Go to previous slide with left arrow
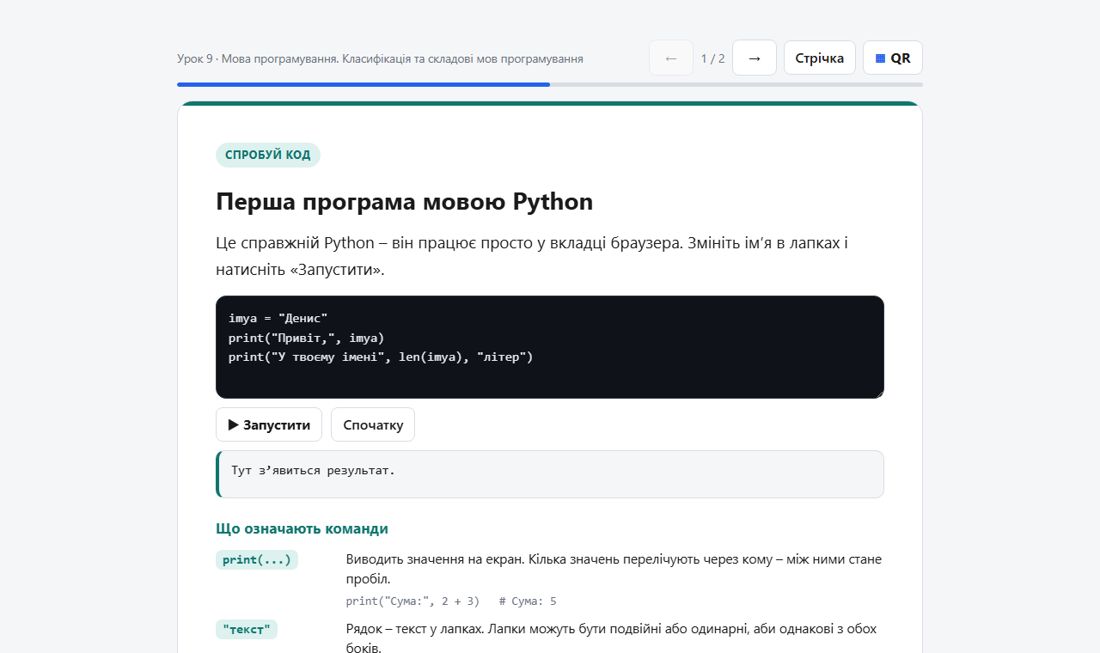Screen dimensions: 1100x653 tap(671, 58)
